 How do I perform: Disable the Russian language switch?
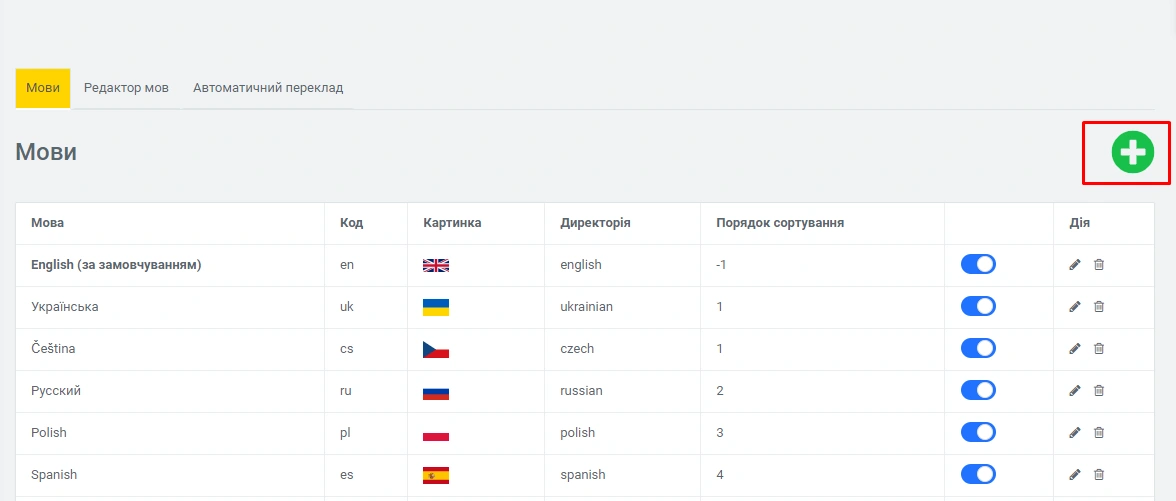(x=978, y=391)
